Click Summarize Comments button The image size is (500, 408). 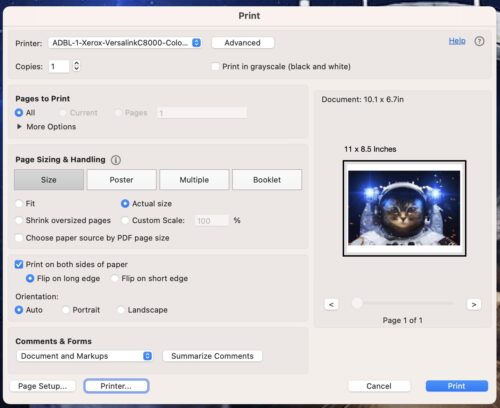[212, 356]
